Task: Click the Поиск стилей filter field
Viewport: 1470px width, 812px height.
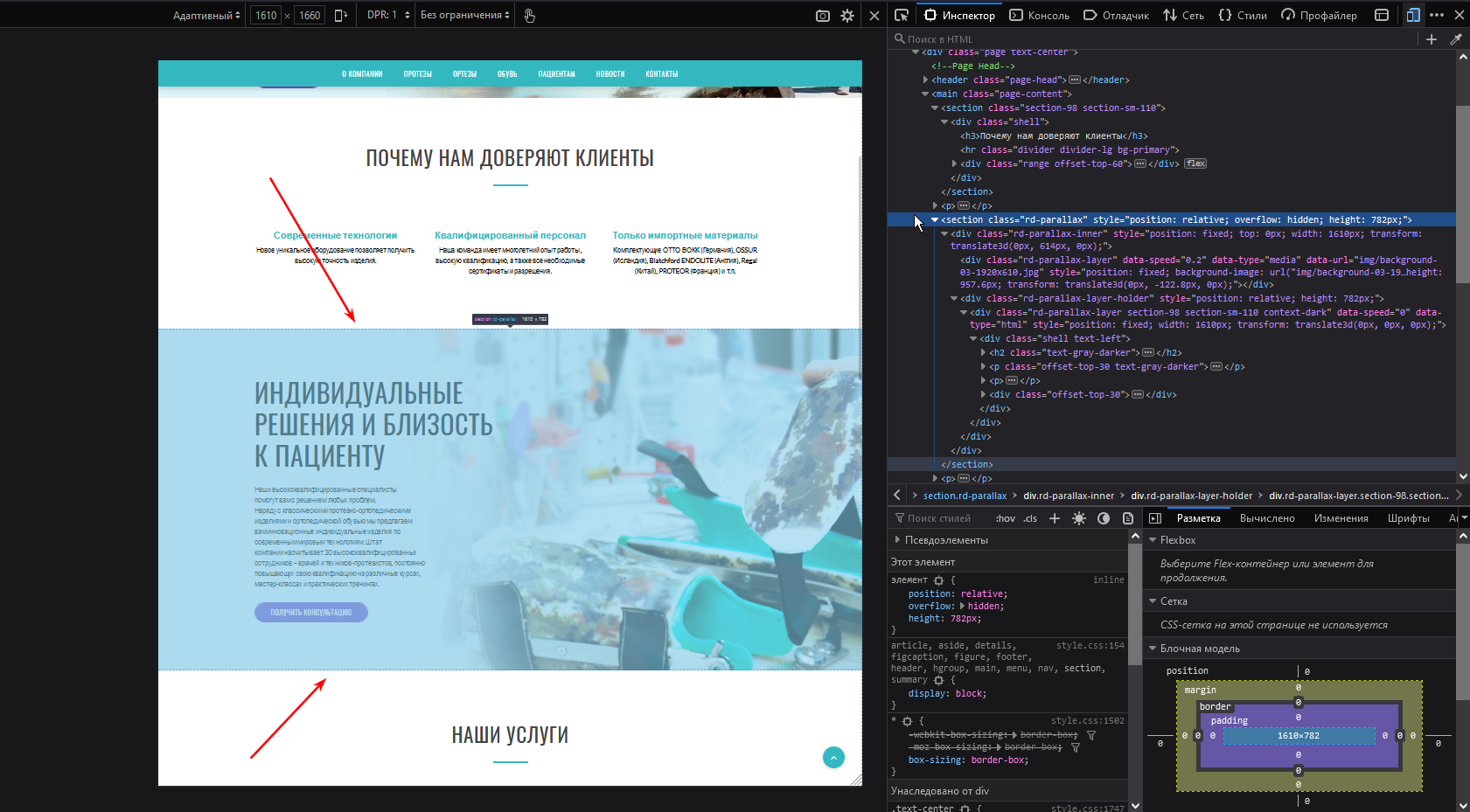Action: coord(939,518)
